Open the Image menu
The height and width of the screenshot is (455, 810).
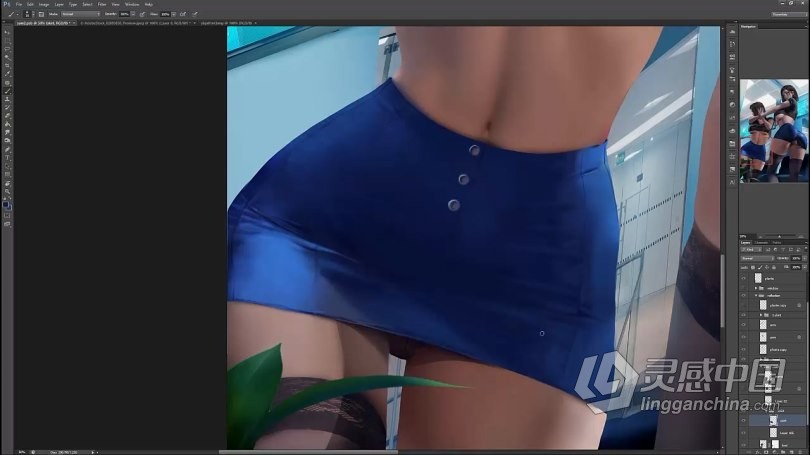[44, 4]
